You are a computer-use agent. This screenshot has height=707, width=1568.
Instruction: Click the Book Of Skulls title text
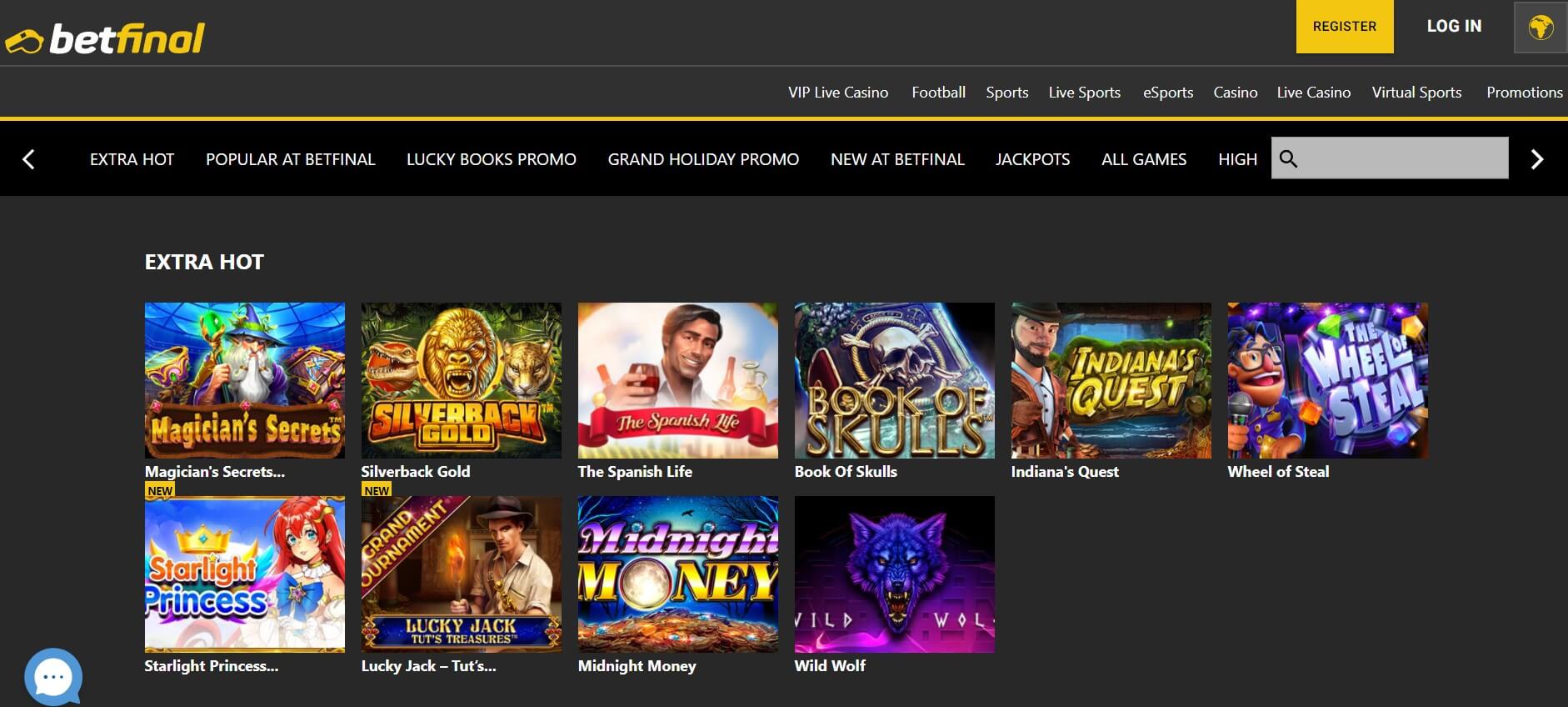[x=846, y=472]
